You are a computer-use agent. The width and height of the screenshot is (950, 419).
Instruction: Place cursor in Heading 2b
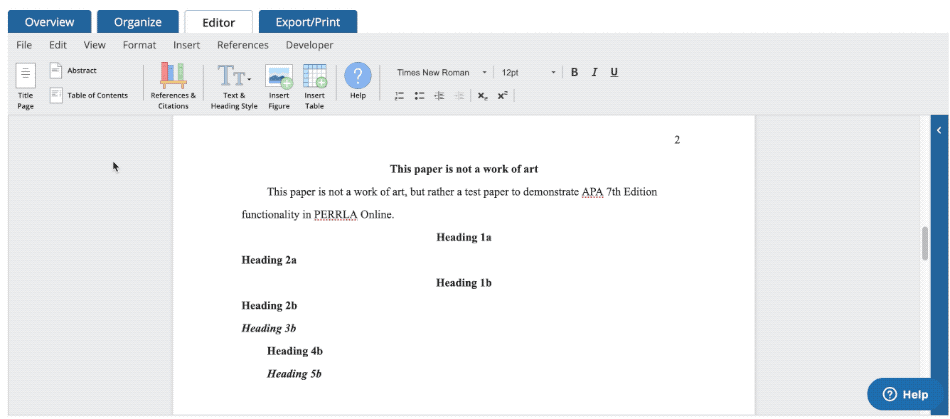coord(270,306)
